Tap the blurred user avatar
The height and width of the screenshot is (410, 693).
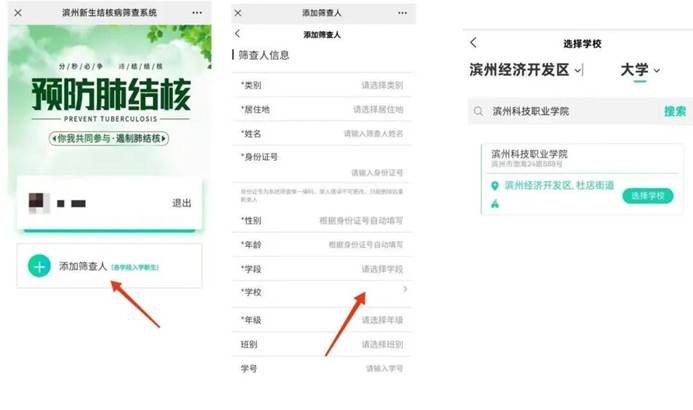(x=37, y=203)
